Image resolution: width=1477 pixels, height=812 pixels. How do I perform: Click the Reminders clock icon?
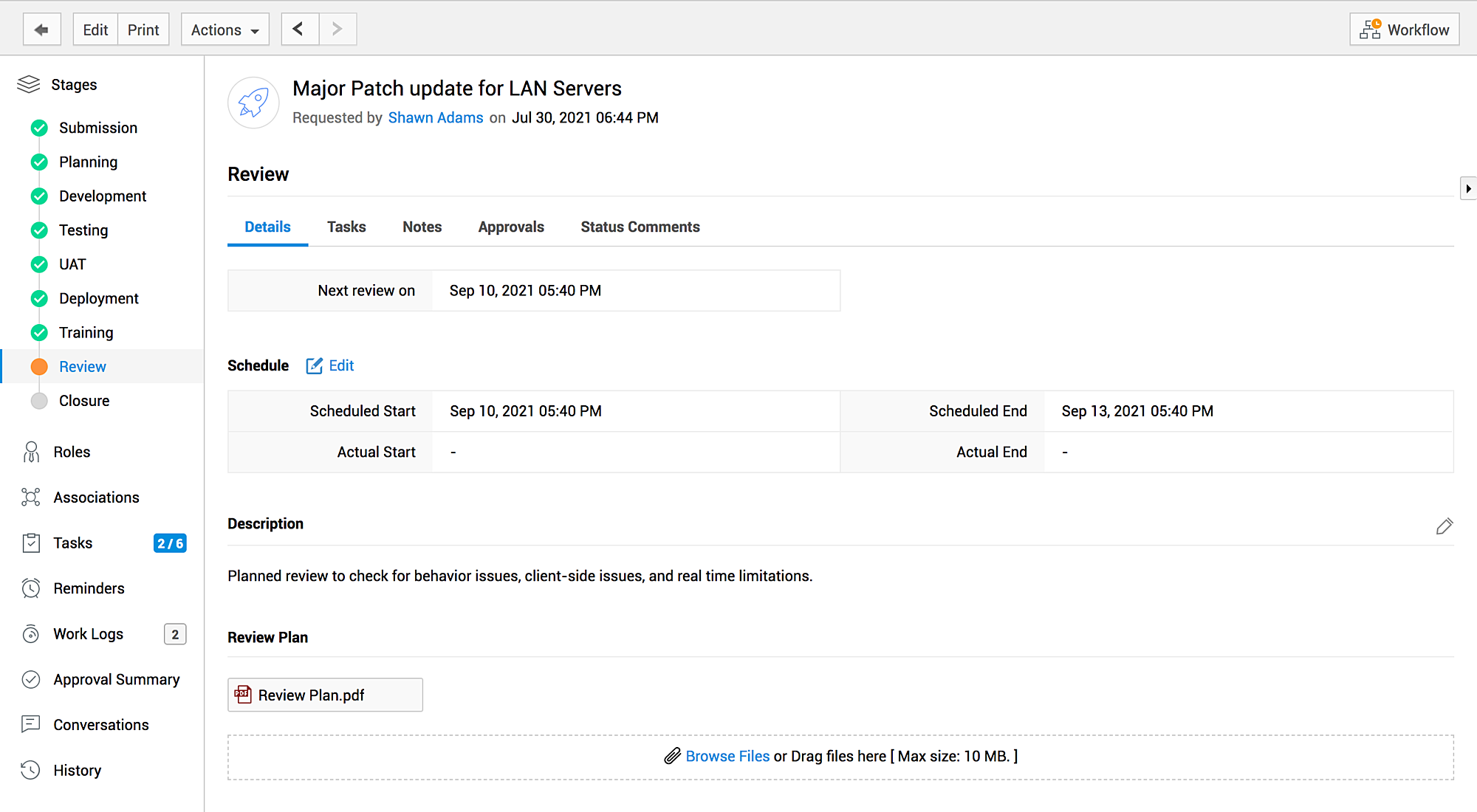pos(31,588)
